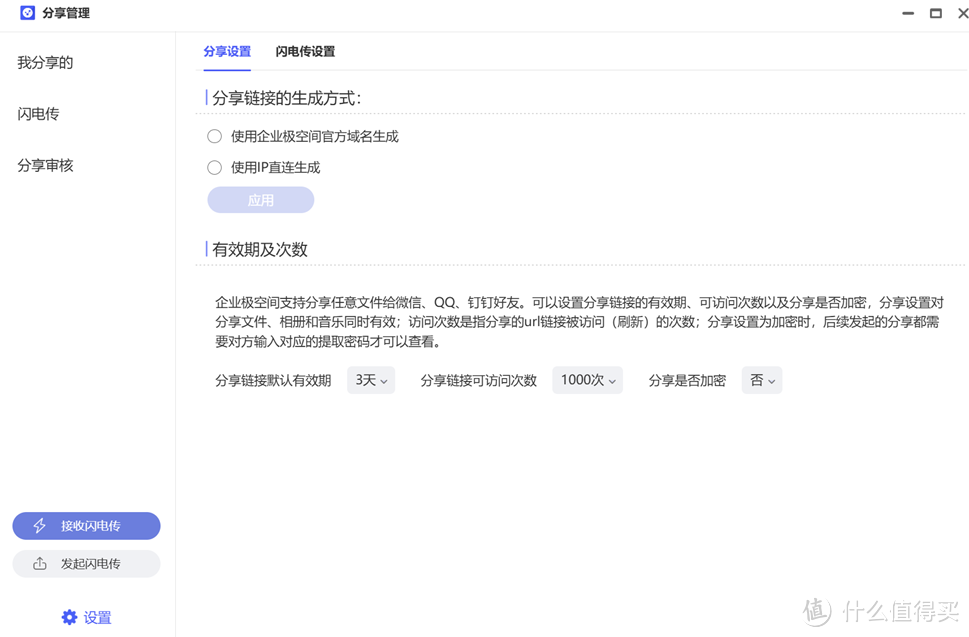Click the 发起闪电传 button

point(86,563)
